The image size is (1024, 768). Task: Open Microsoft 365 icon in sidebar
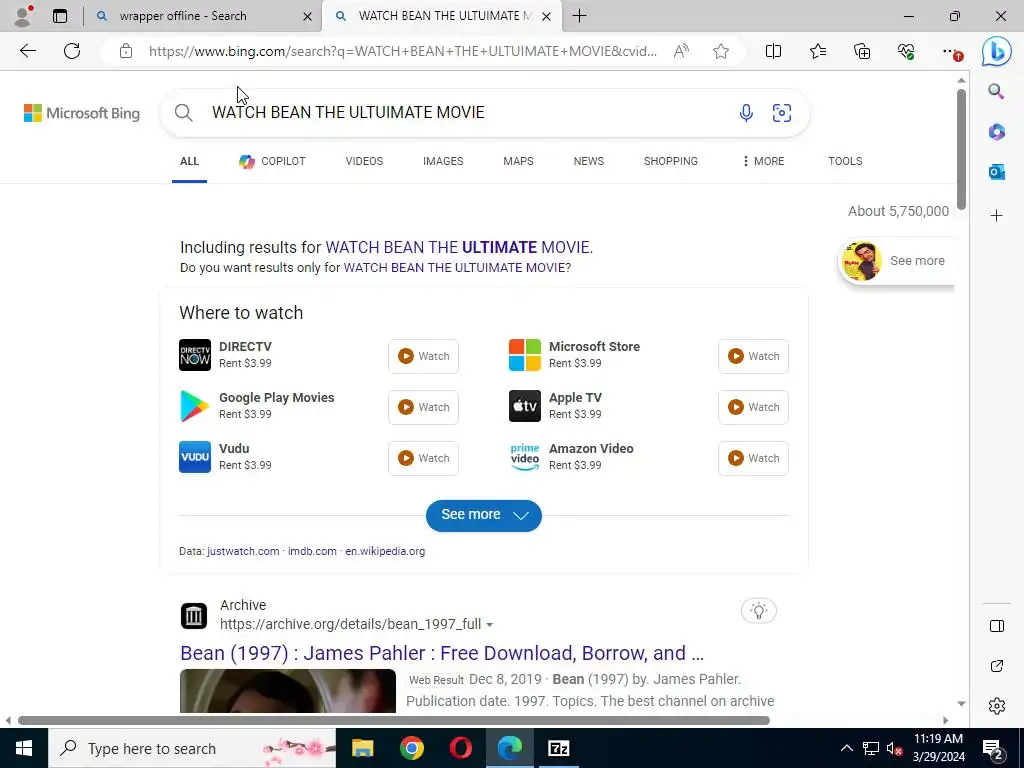point(997,132)
